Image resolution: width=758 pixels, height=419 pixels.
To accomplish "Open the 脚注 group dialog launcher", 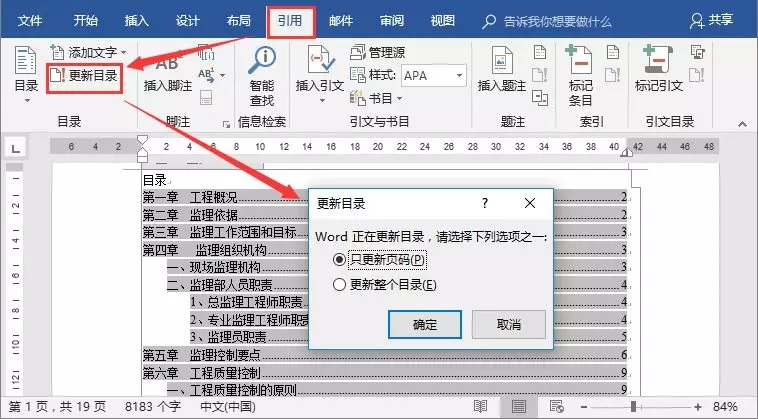I will pyautogui.click(x=226, y=125).
